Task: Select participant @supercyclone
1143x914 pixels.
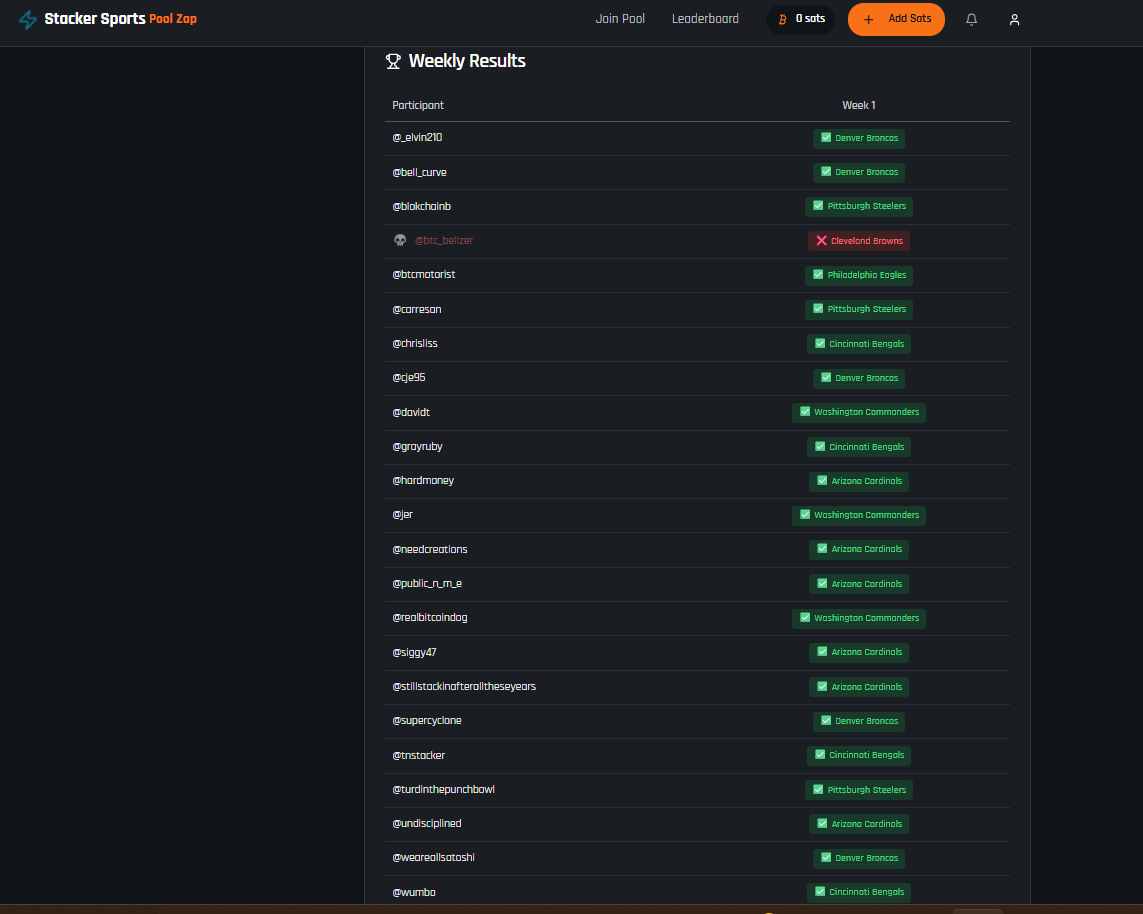Action: coord(426,721)
